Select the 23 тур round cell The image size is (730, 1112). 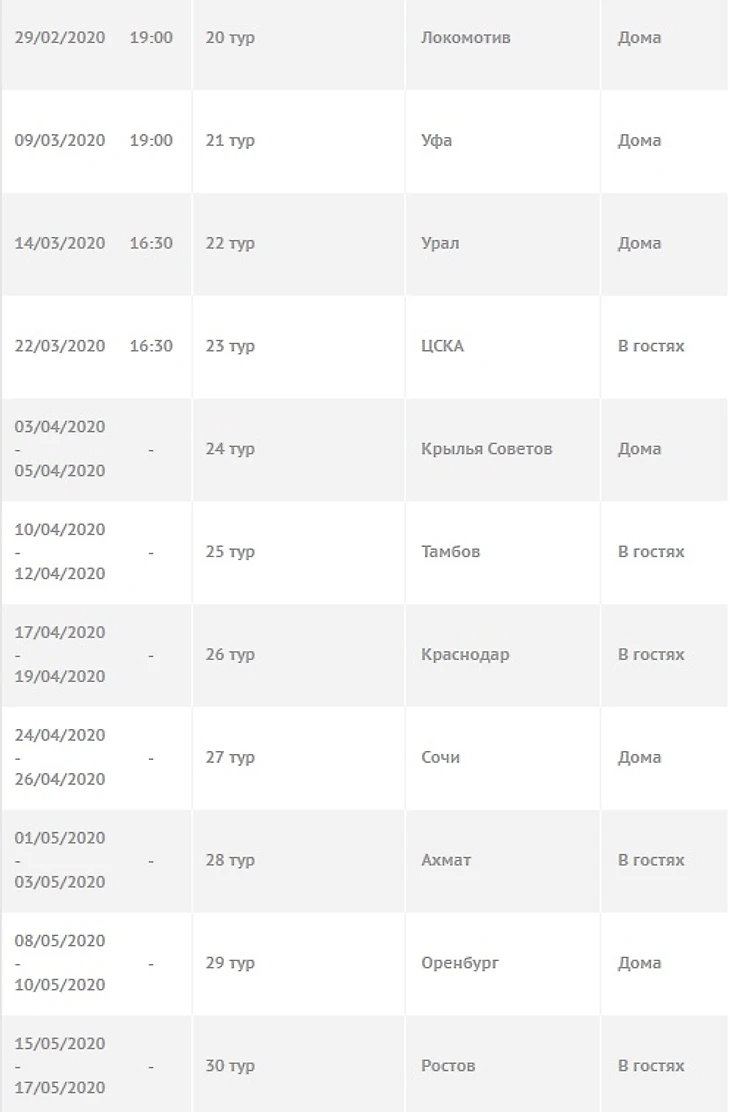click(x=230, y=347)
